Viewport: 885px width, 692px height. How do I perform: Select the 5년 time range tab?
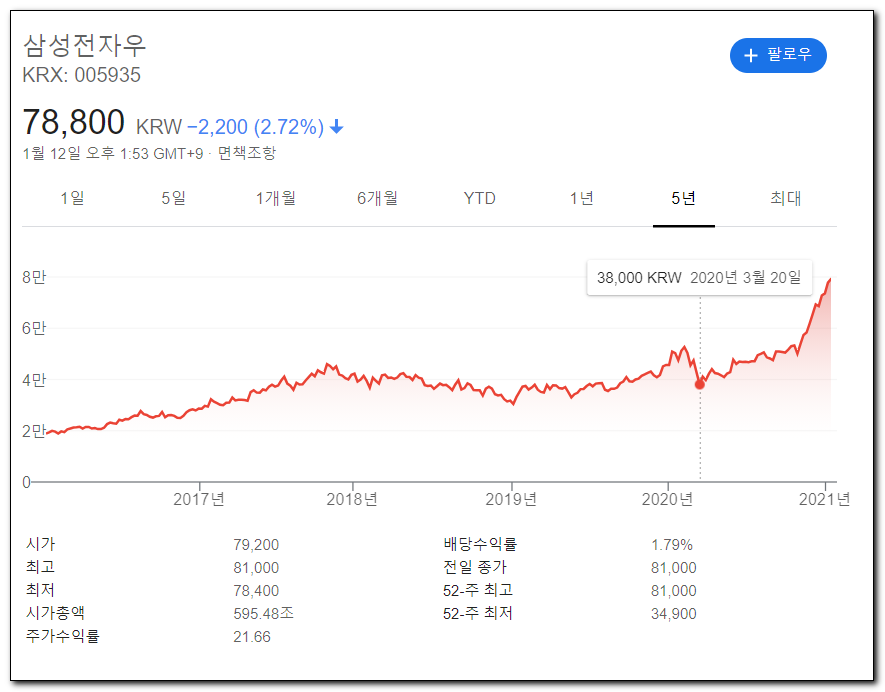[x=684, y=198]
